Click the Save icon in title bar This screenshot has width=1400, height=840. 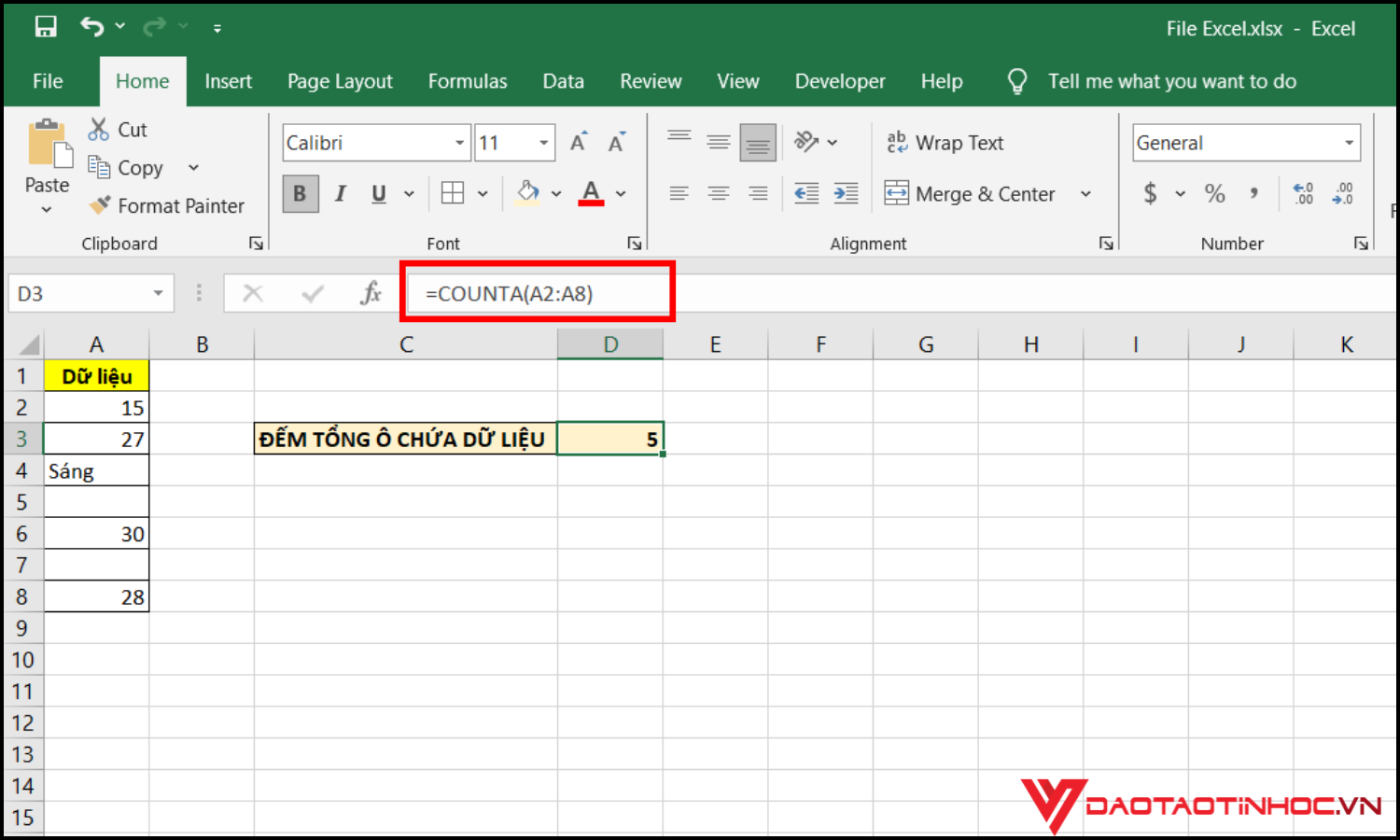coord(46,27)
